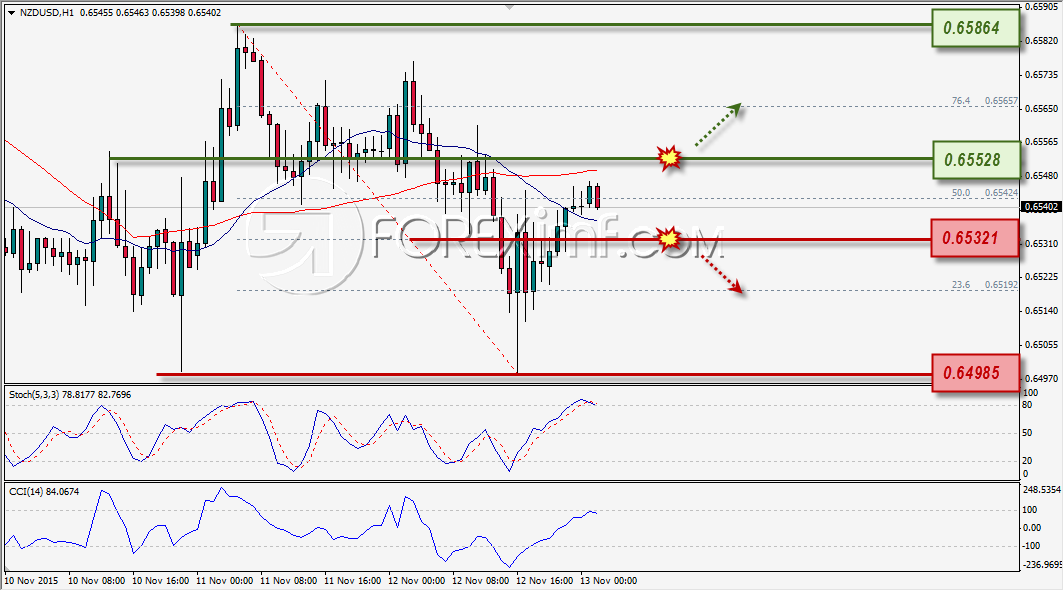Viewport: 1064px width, 591px height.
Task: Select the 0.65321 red support label
Action: pos(974,238)
